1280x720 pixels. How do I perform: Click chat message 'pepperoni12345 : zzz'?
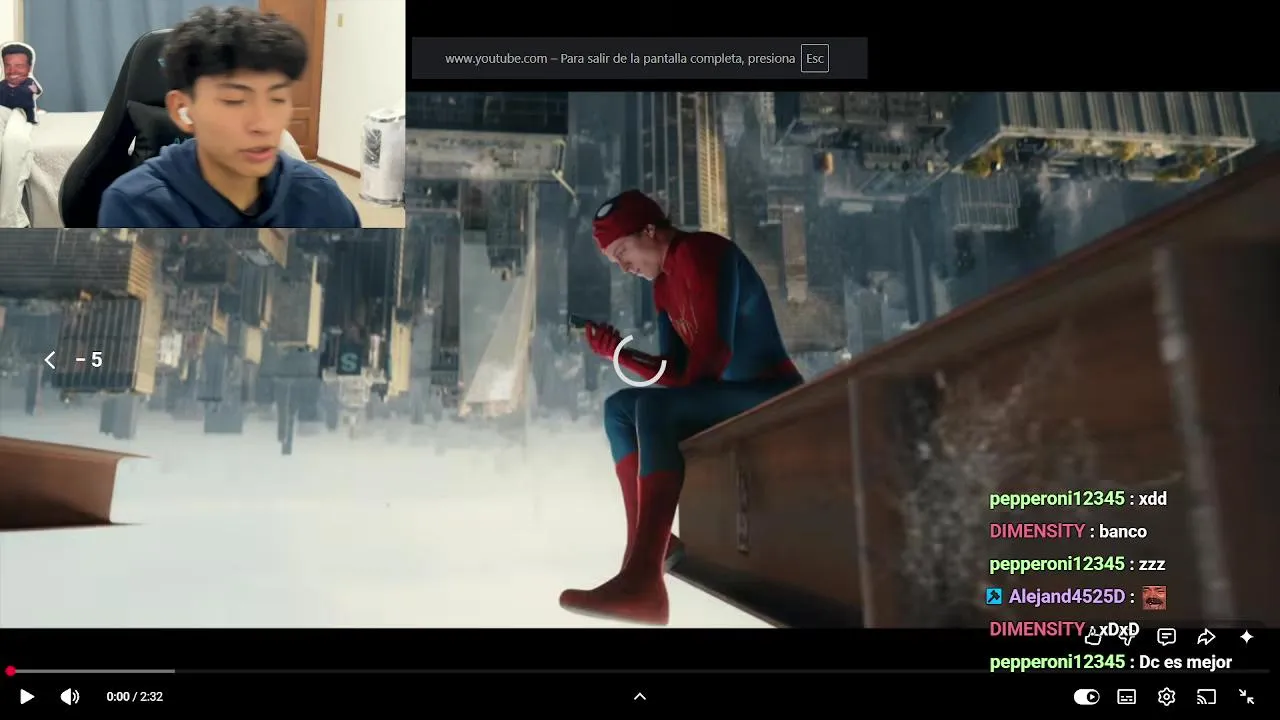coord(1077,564)
